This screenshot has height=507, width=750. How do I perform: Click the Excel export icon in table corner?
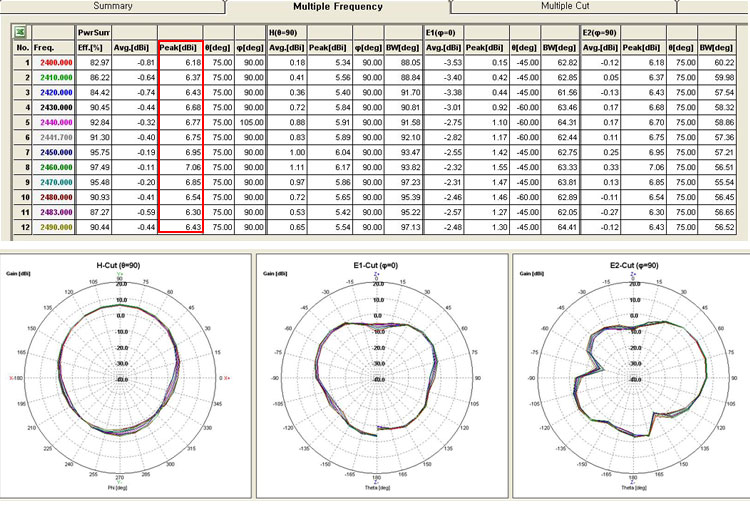point(21,32)
